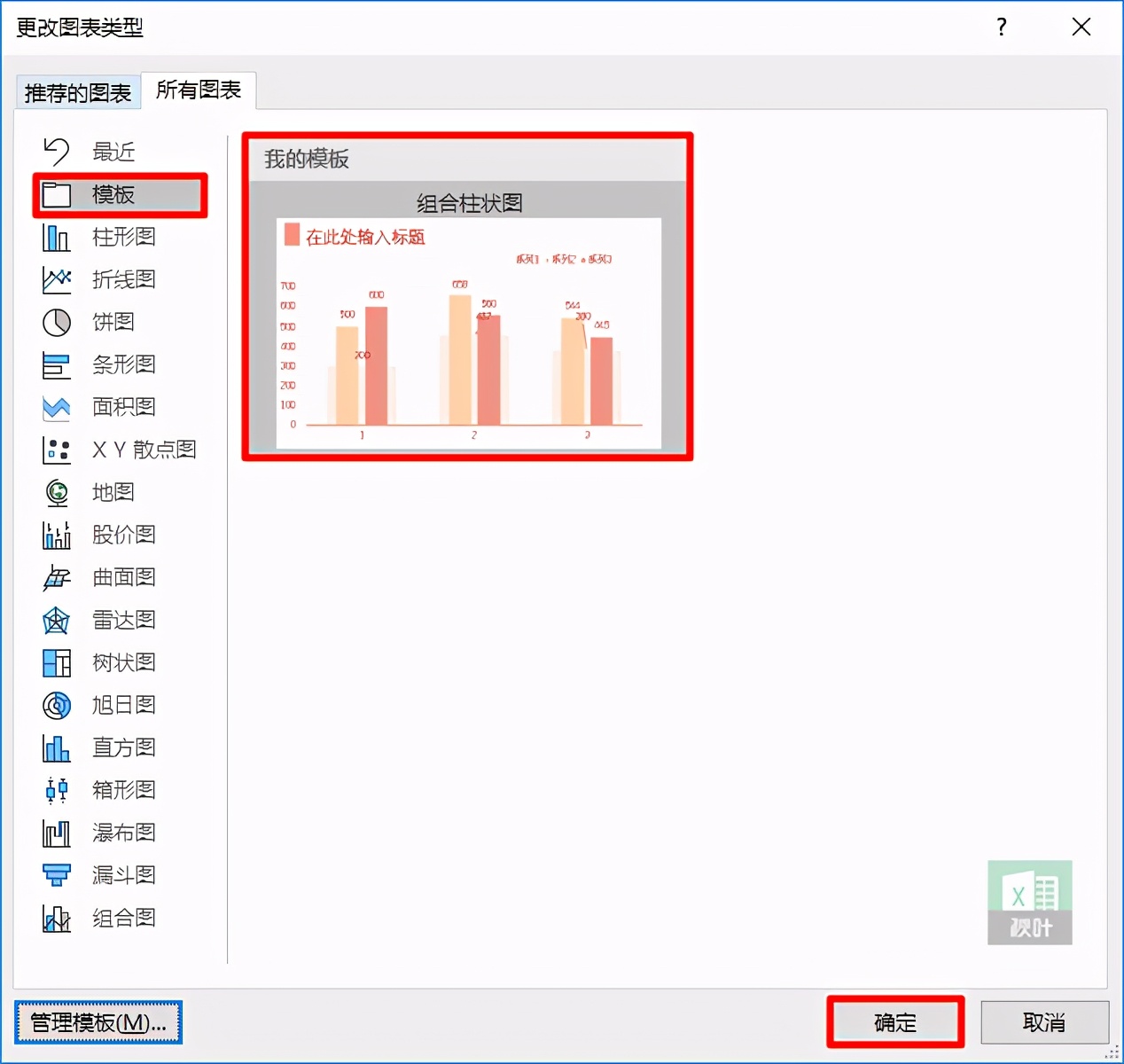Screen dimensions: 1124x1064
Task: Select the X Y 散点图 type
Action: (x=142, y=450)
